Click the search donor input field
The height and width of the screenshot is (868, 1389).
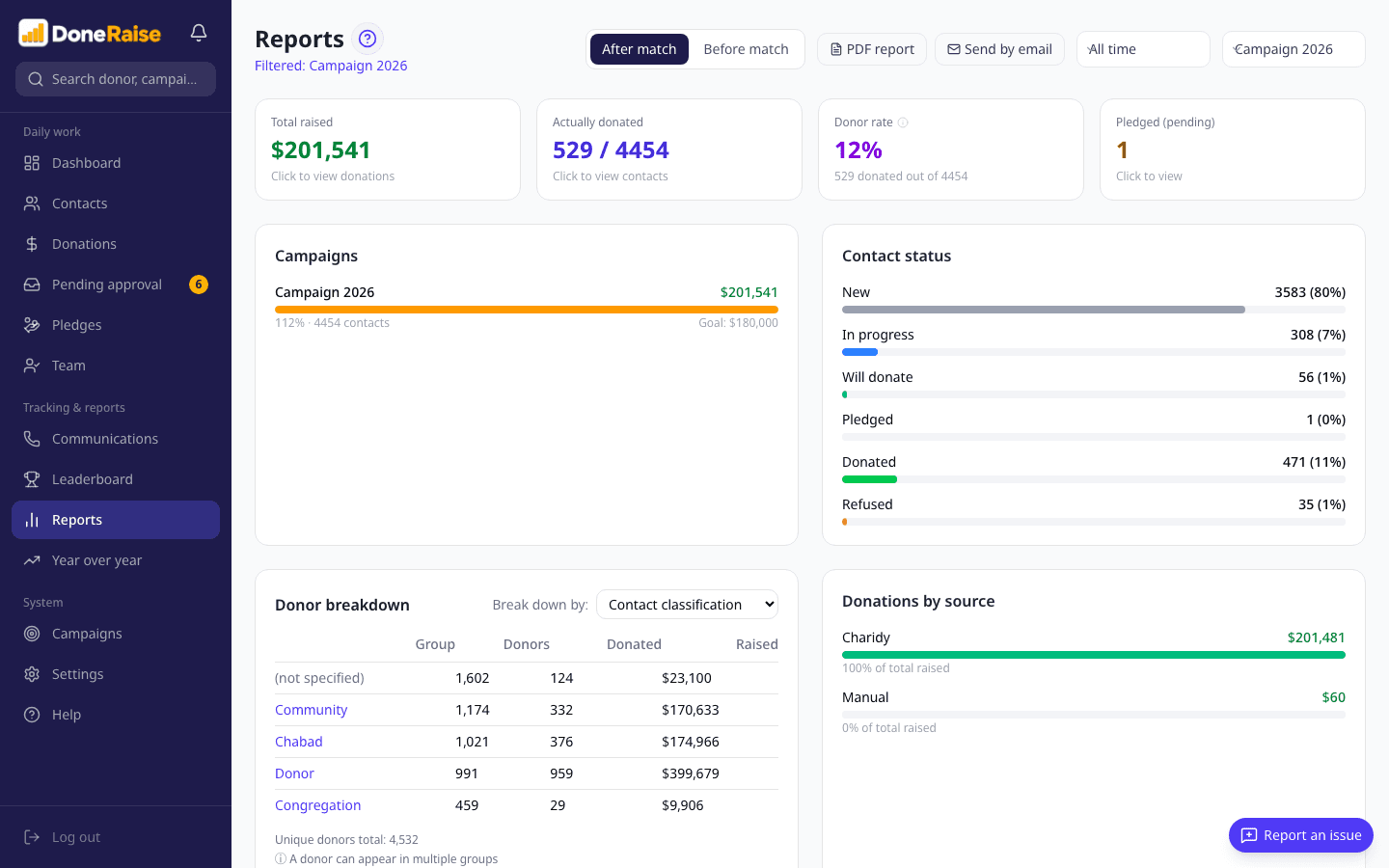pos(116,79)
